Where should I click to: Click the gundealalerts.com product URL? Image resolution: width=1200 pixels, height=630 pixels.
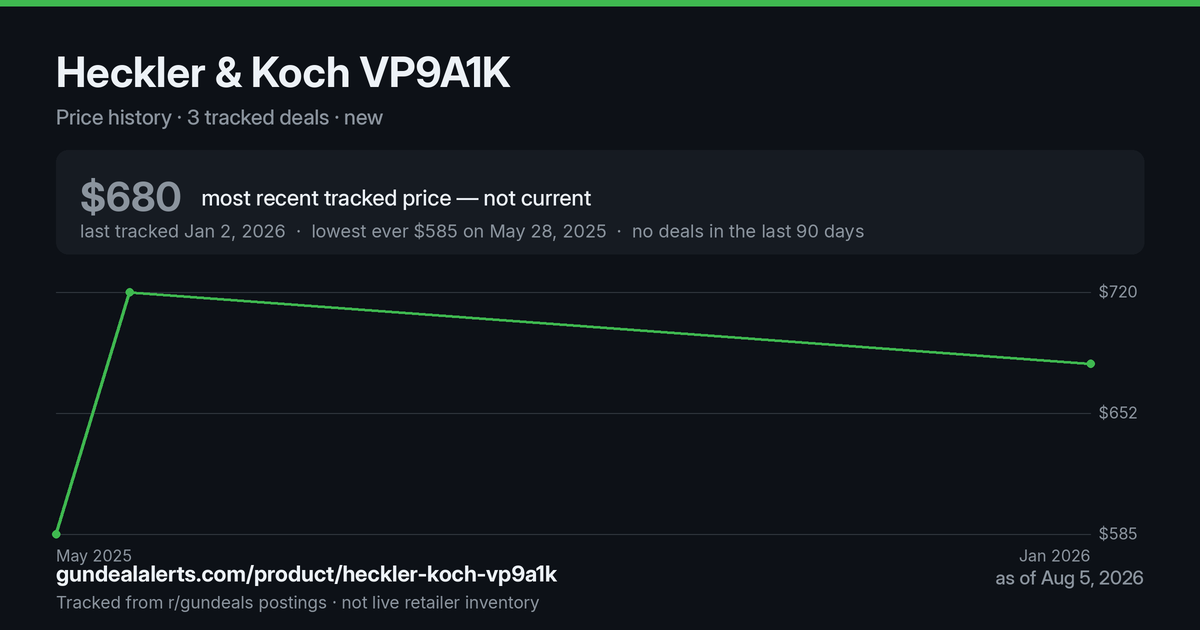click(306, 575)
